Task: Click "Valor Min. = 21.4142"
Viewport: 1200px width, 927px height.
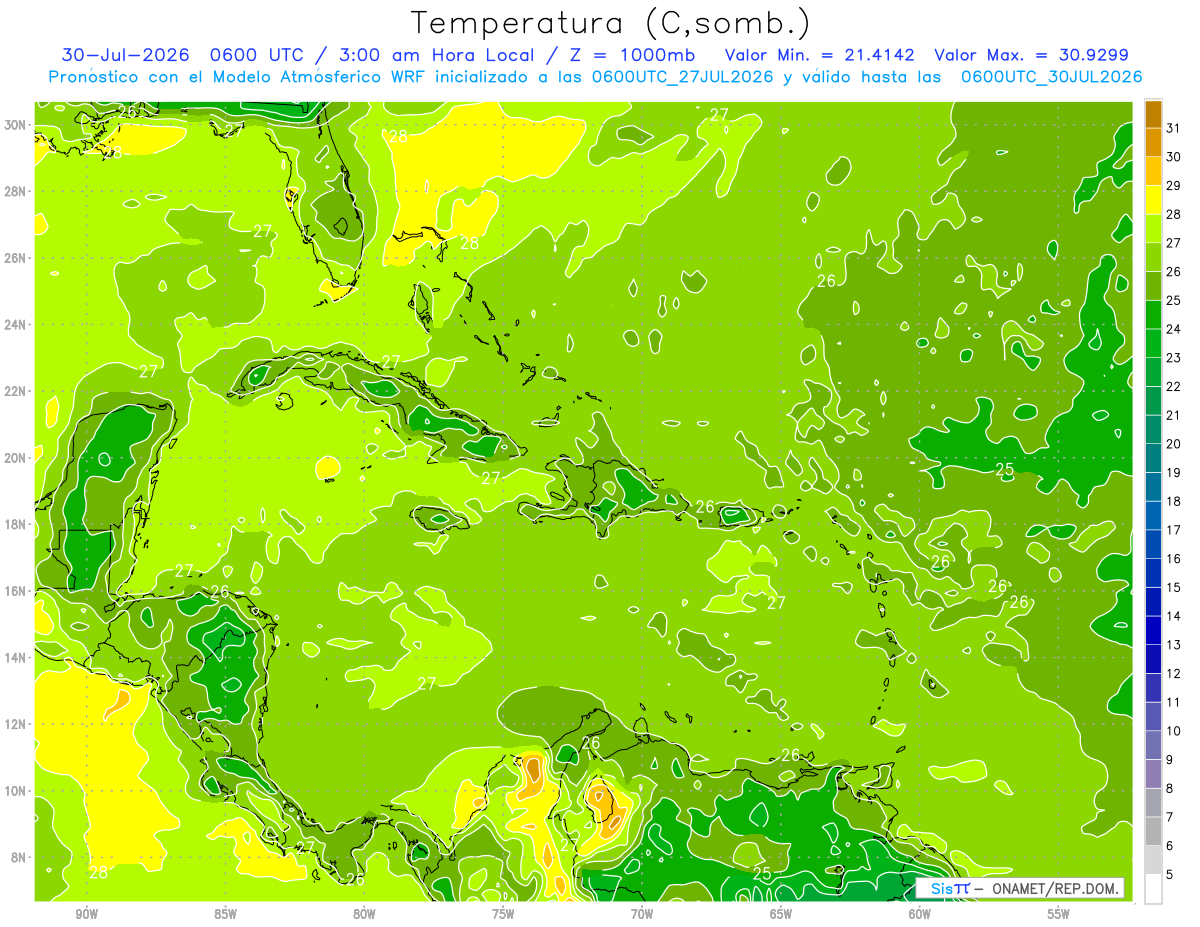Action: tap(820, 54)
